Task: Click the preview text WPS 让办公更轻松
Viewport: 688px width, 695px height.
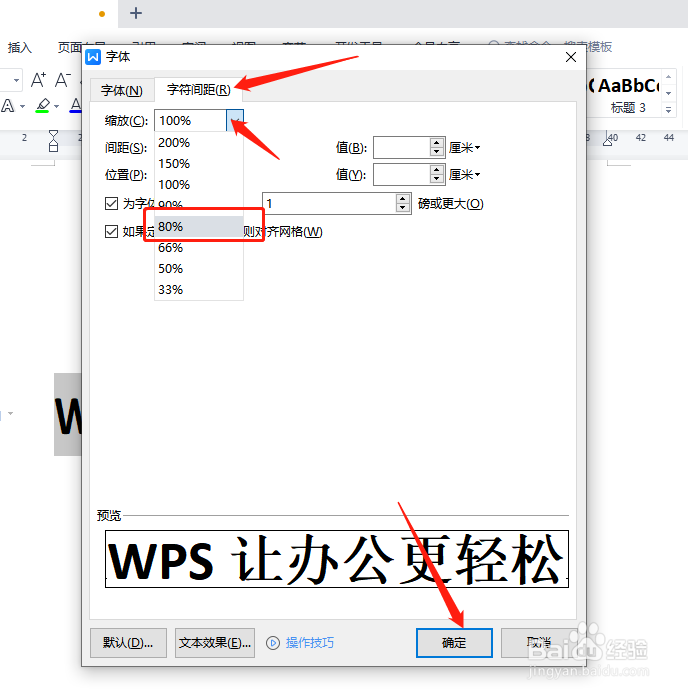Action: [x=337, y=559]
